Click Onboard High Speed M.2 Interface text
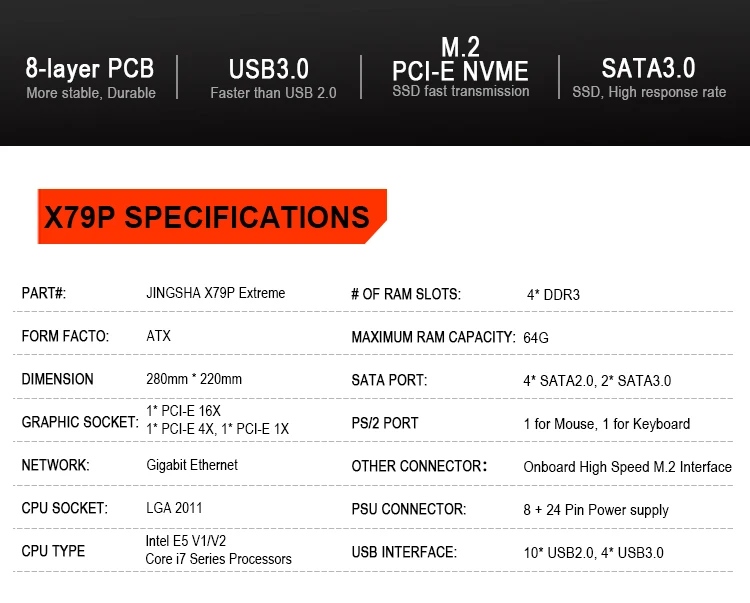 click(x=628, y=467)
